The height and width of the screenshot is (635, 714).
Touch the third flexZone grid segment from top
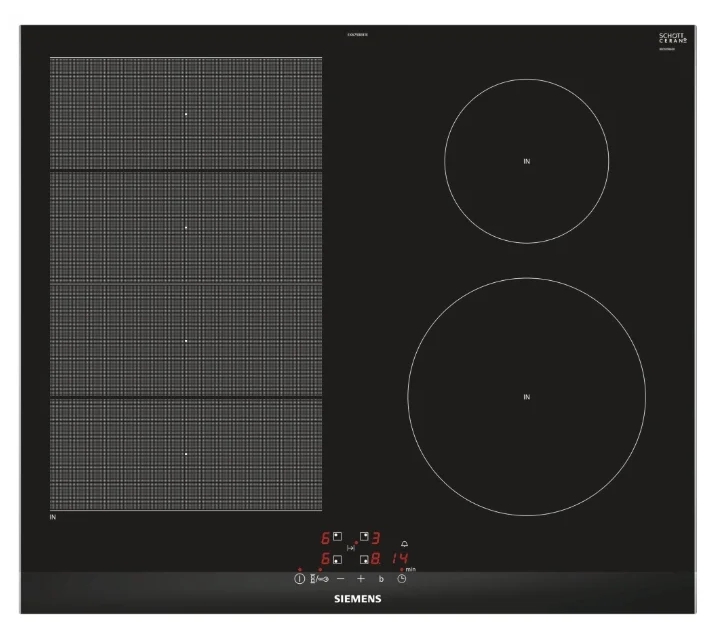186,340
